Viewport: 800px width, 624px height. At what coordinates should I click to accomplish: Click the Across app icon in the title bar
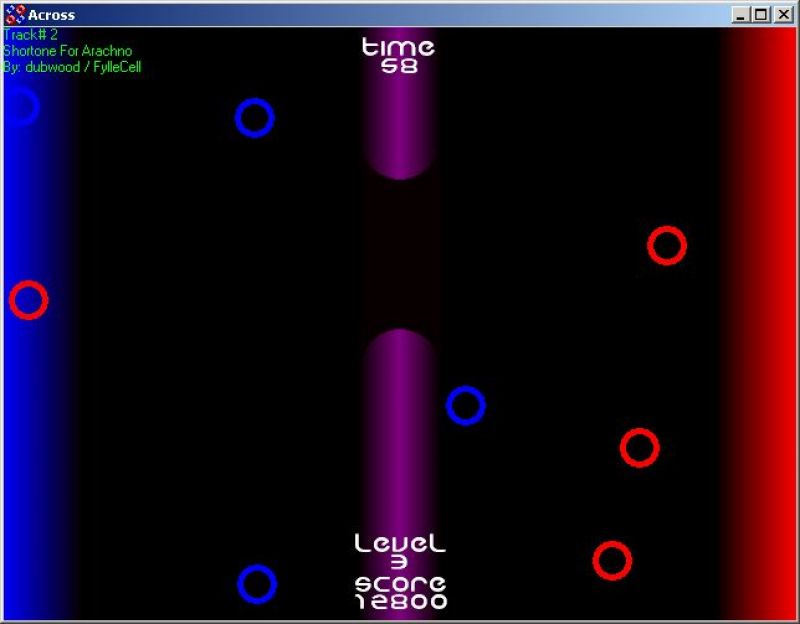[14, 15]
